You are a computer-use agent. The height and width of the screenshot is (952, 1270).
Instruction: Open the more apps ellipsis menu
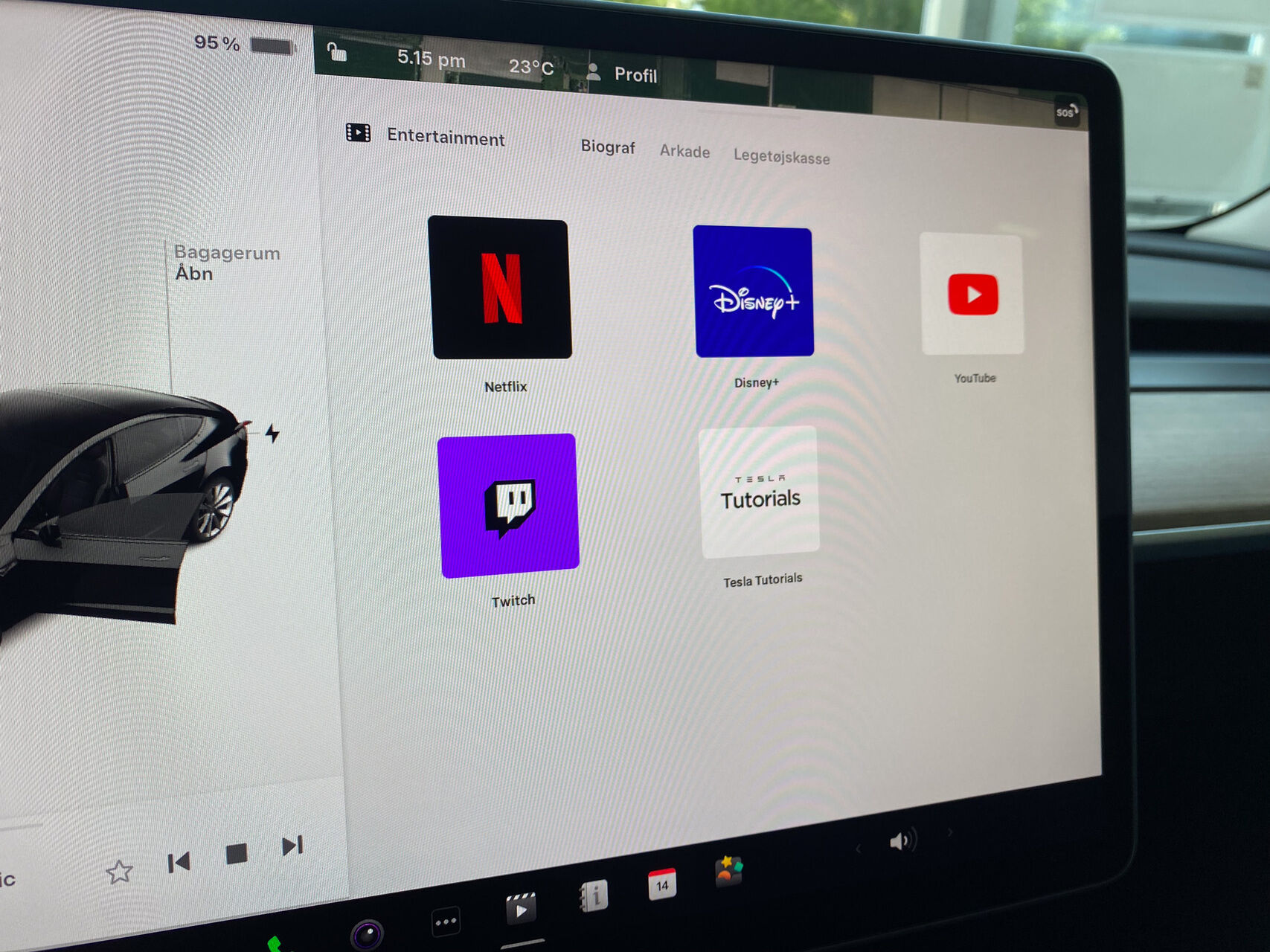[446, 922]
